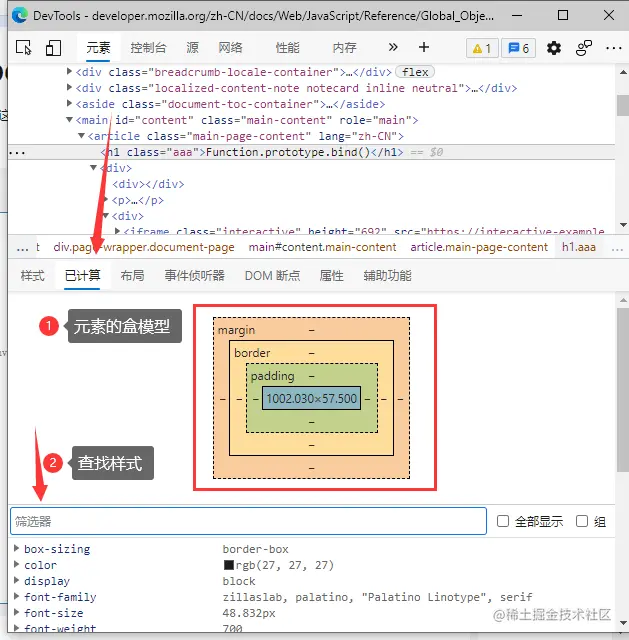The width and height of the screenshot is (629, 640).
Task: Open DevTools settings gear
Action: [553, 48]
